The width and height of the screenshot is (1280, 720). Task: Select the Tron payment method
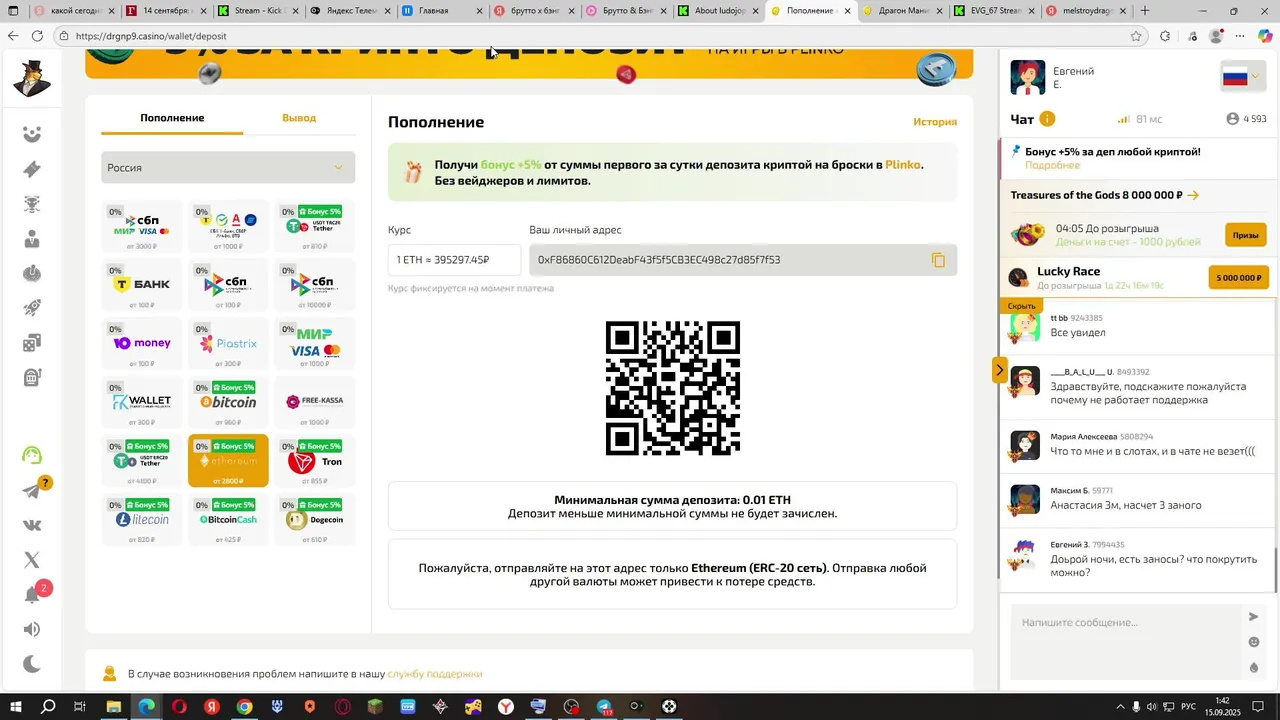pyautogui.click(x=315, y=461)
